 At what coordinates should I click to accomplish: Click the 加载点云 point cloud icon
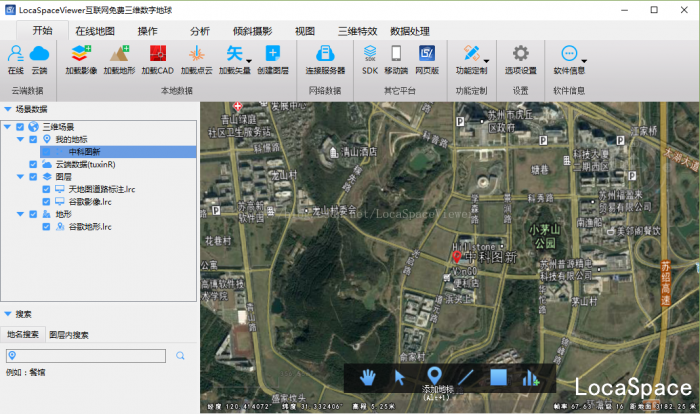(x=196, y=53)
